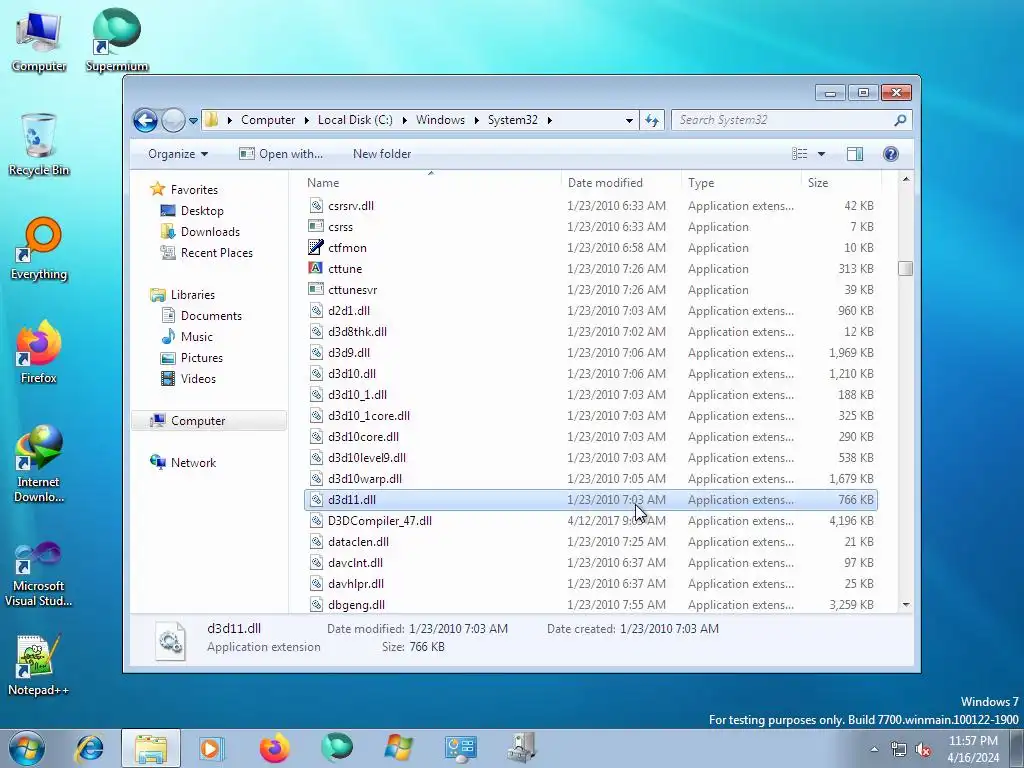Viewport: 1024px width, 768px height.
Task: Select the dbgeng.dll file
Action: point(590,605)
